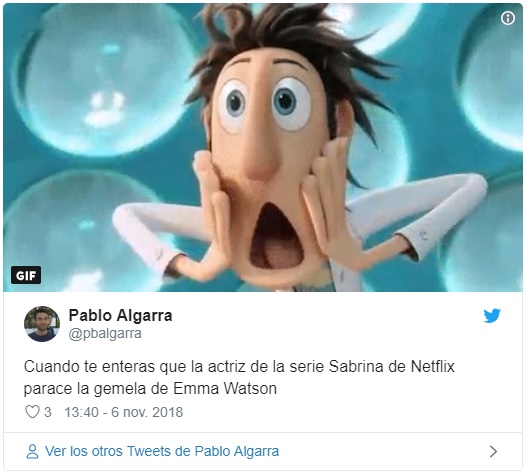Click the cartoon character's spiky brown hair

click(288, 37)
